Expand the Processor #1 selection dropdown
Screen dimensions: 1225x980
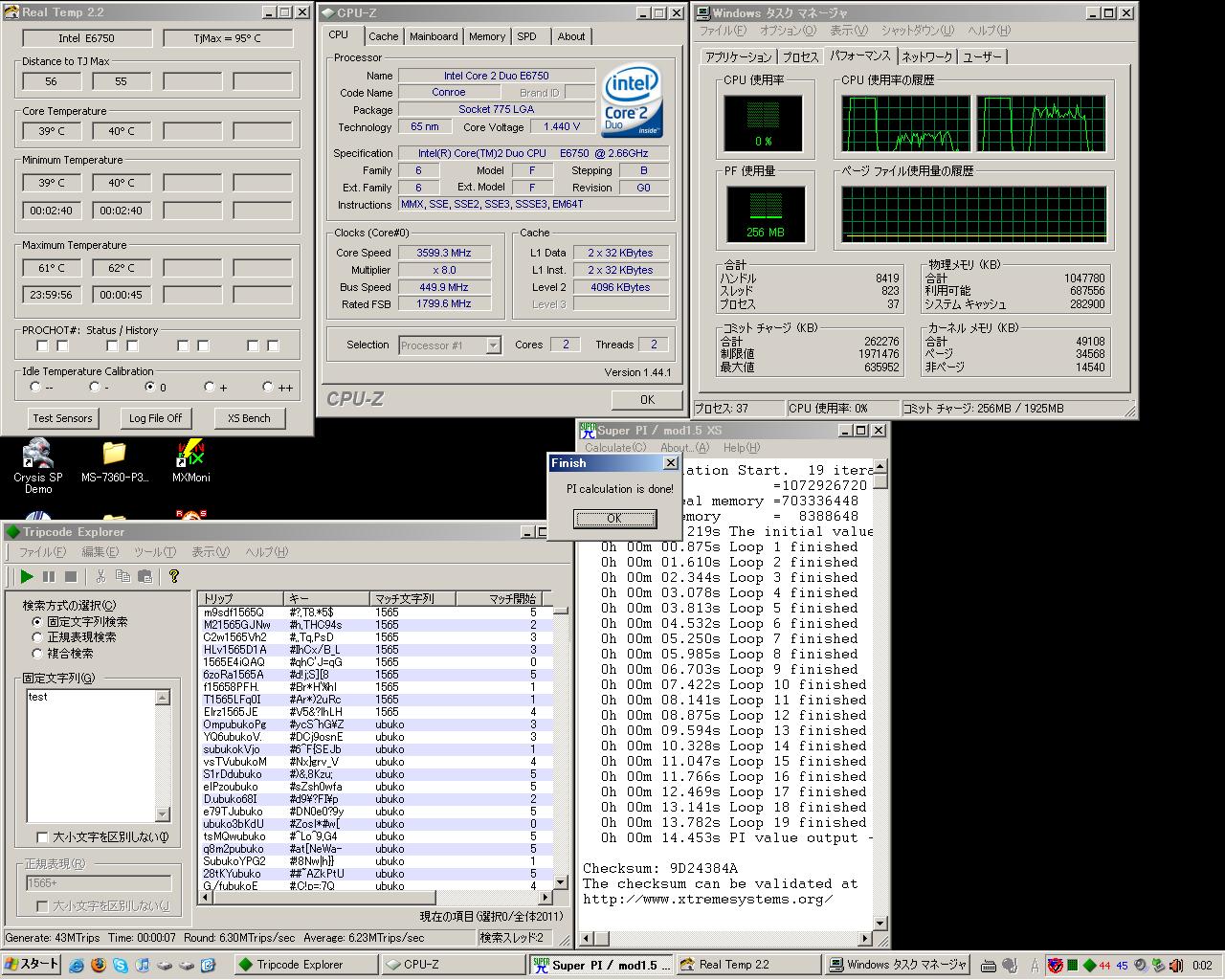(493, 345)
